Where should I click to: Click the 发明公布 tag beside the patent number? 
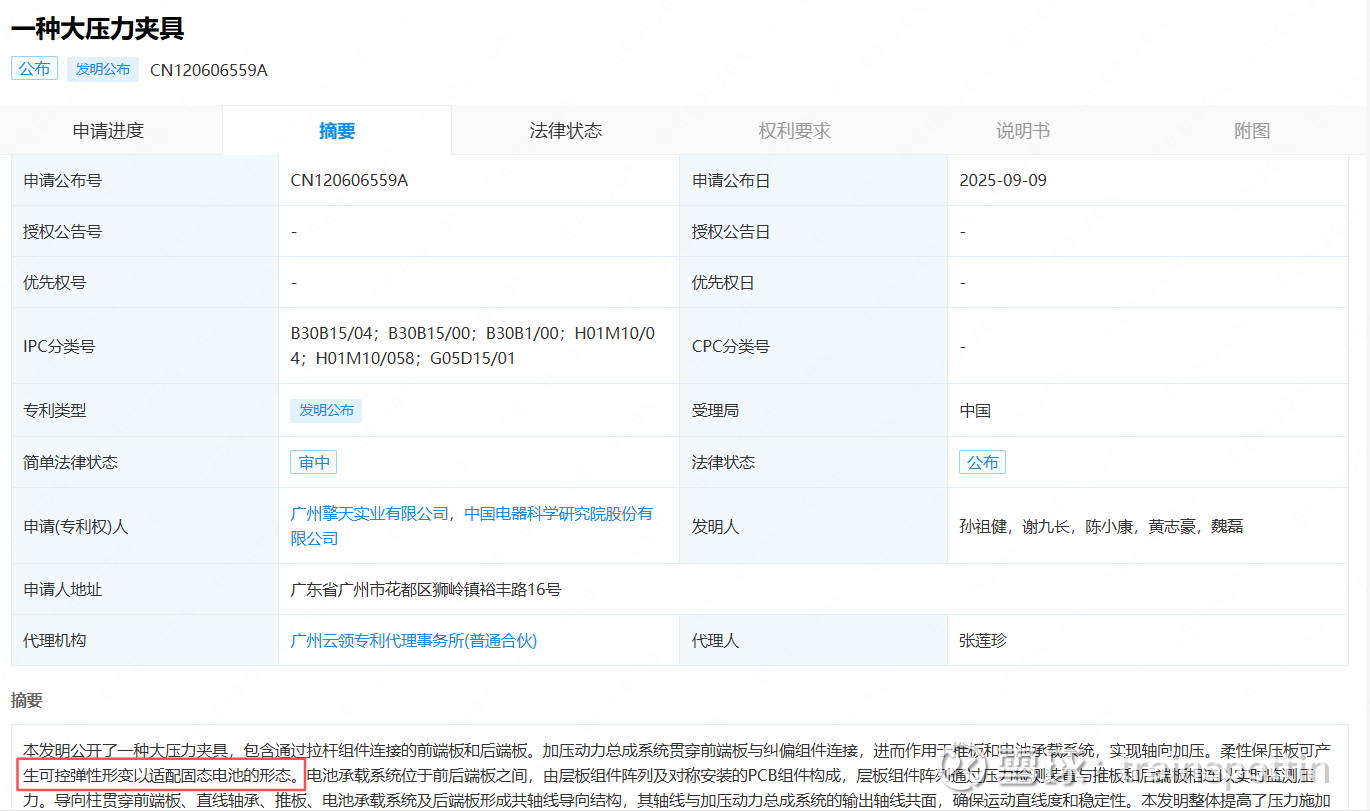[103, 69]
